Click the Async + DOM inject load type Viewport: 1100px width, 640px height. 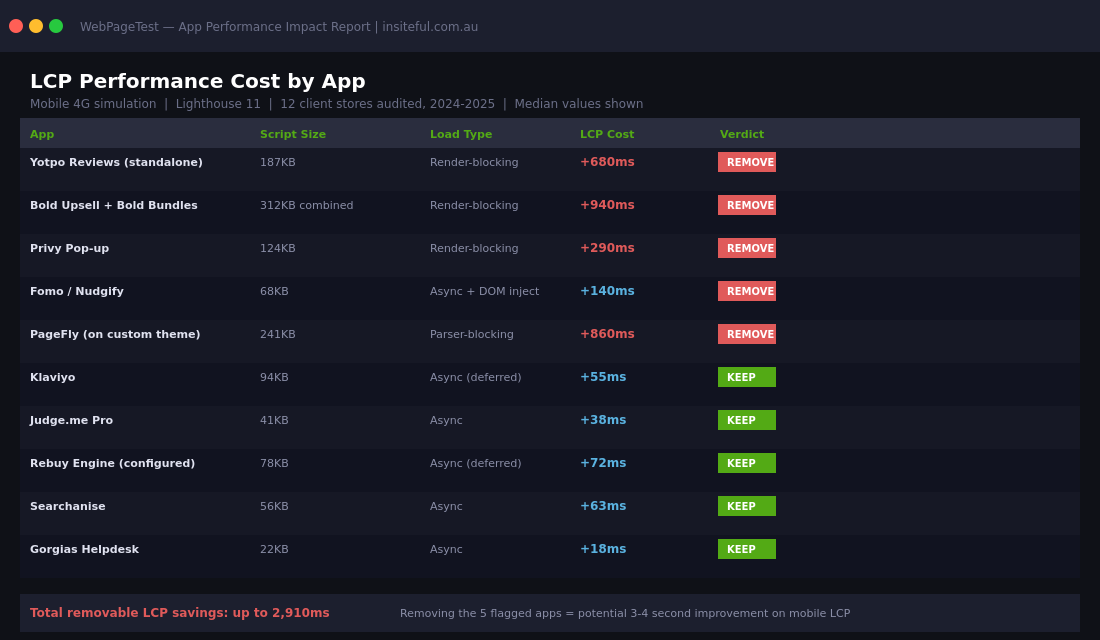[x=484, y=291]
